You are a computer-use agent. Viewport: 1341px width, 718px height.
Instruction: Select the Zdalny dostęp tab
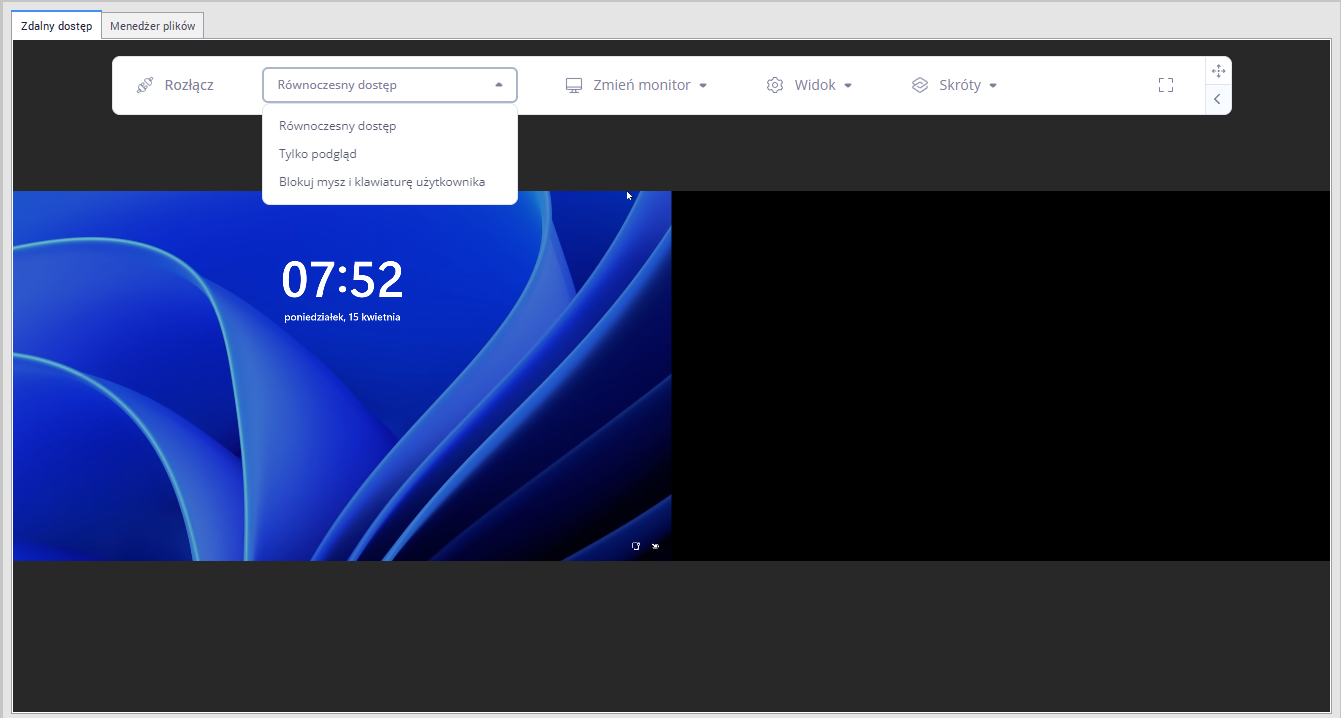pos(57,26)
